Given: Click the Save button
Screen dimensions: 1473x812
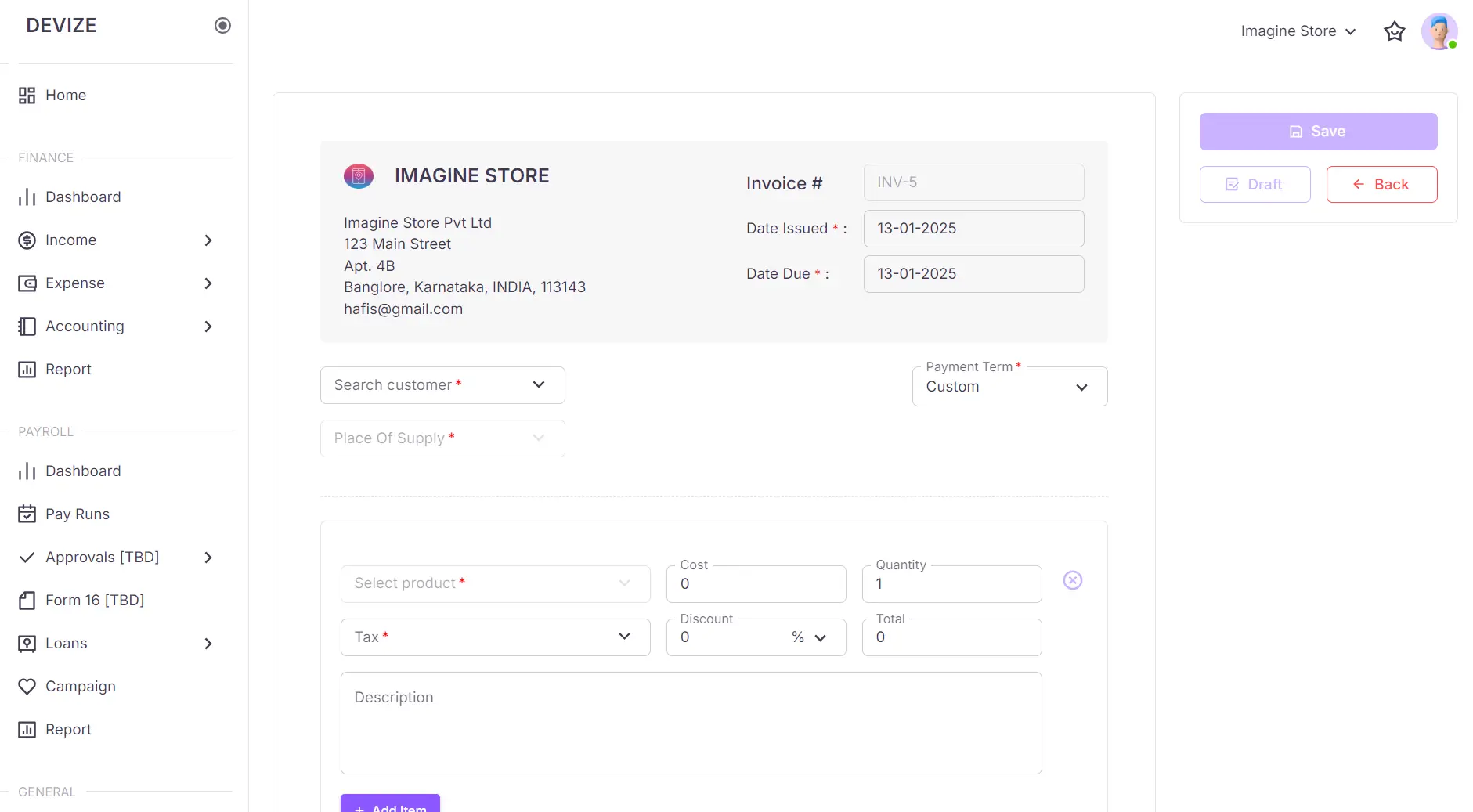Looking at the screenshot, I should pyautogui.click(x=1318, y=132).
